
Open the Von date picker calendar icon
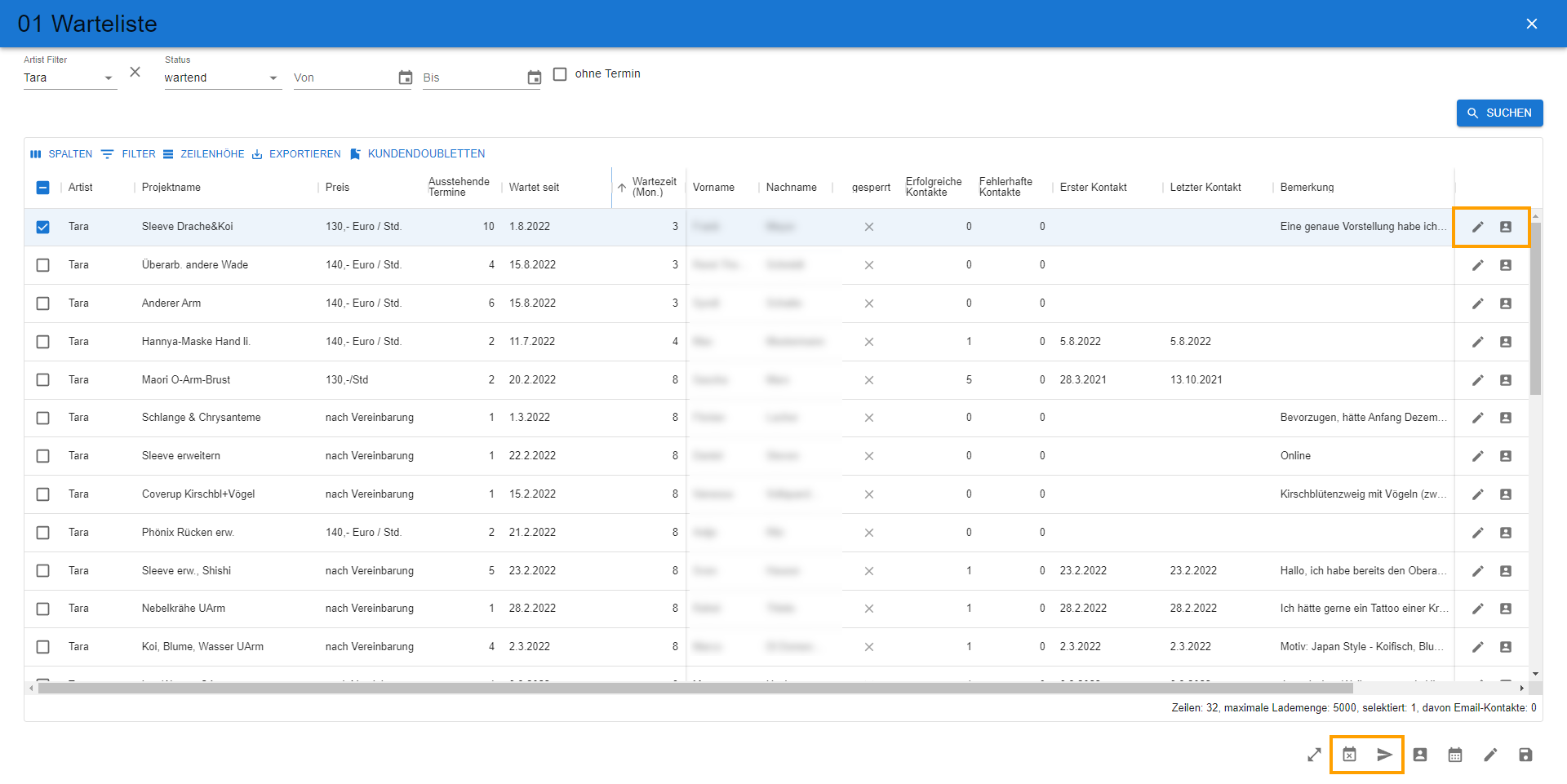click(406, 78)
